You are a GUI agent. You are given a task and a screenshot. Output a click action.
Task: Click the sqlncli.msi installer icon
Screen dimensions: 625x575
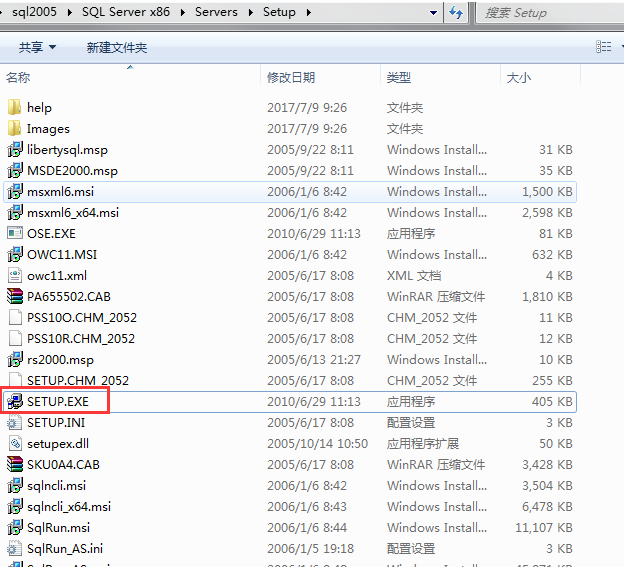[15, 485]
